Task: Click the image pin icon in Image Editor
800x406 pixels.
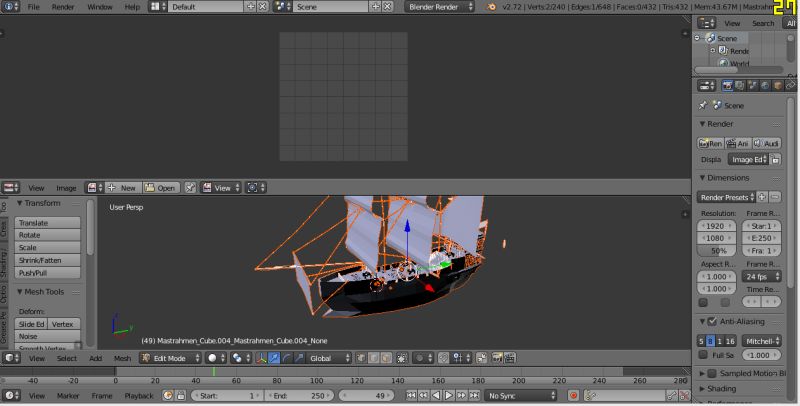Action: [x=190, y=188]
